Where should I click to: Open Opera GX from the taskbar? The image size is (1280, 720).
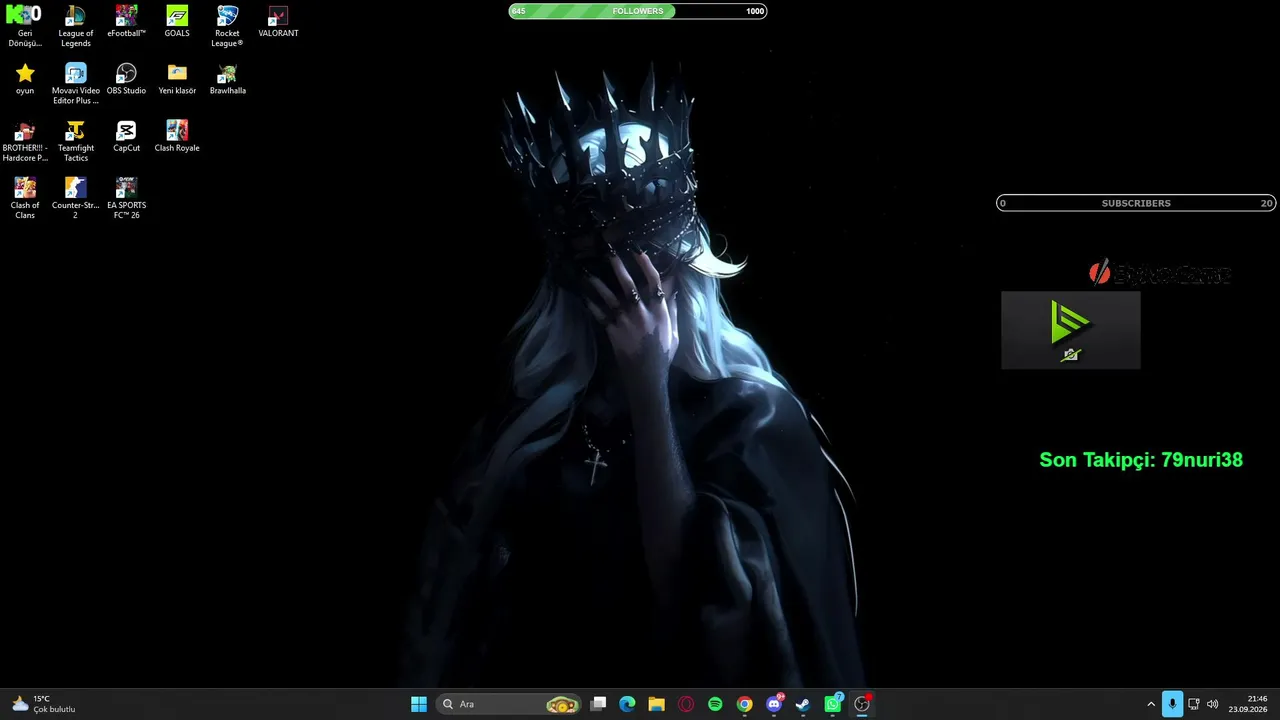(x=686, y=704)
